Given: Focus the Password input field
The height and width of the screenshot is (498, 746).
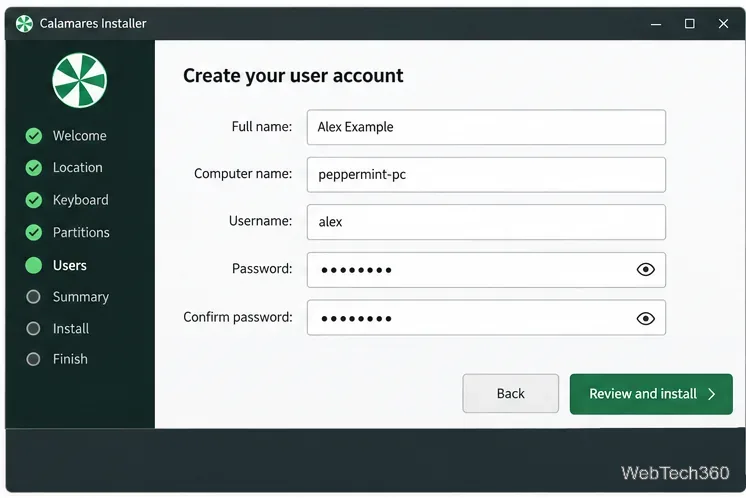Looking at the screenshot, I should (x=486, y=270).
